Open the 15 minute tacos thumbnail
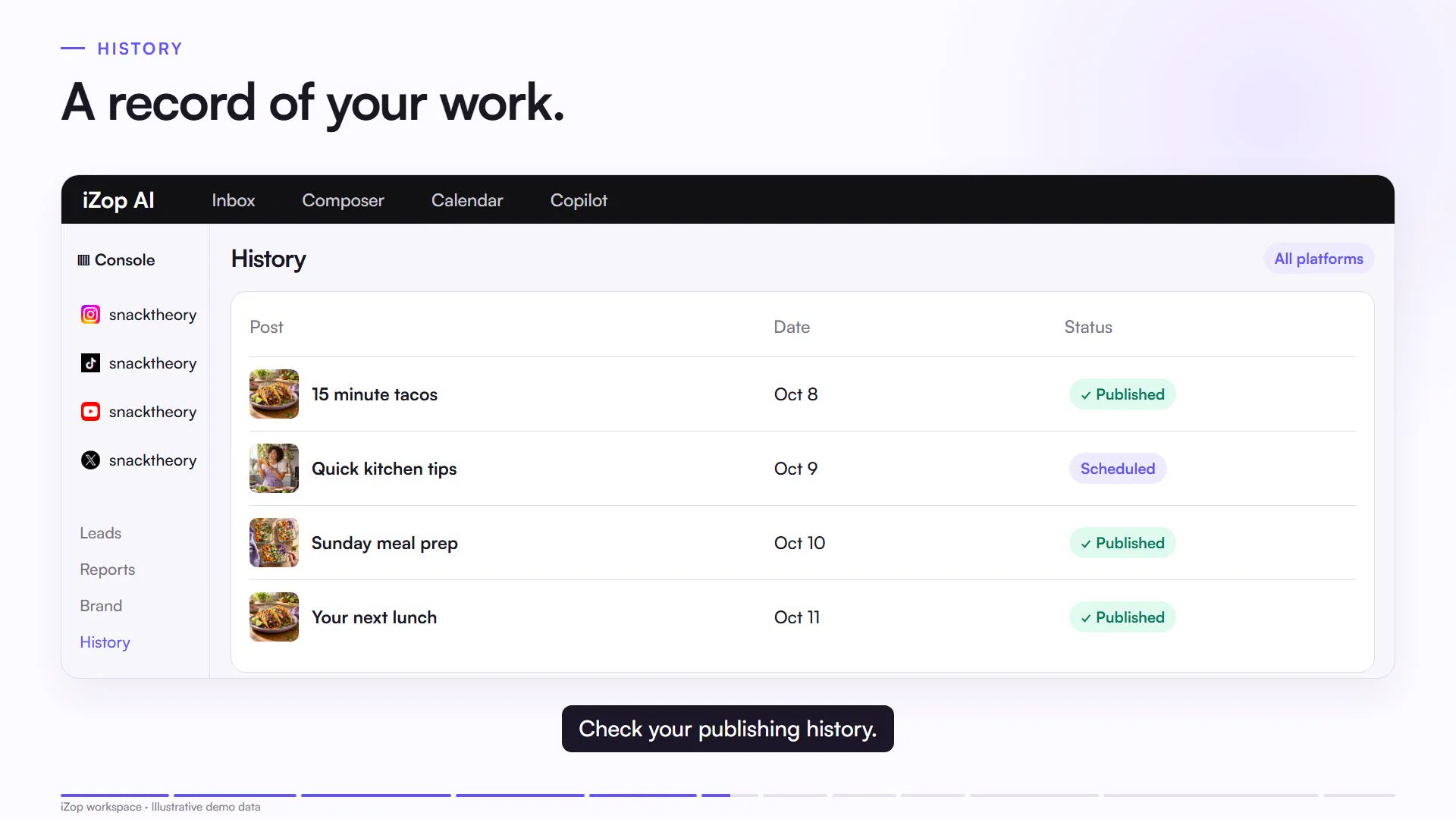This screenshot has height=819, width=1456. click(x=274, y=394)
